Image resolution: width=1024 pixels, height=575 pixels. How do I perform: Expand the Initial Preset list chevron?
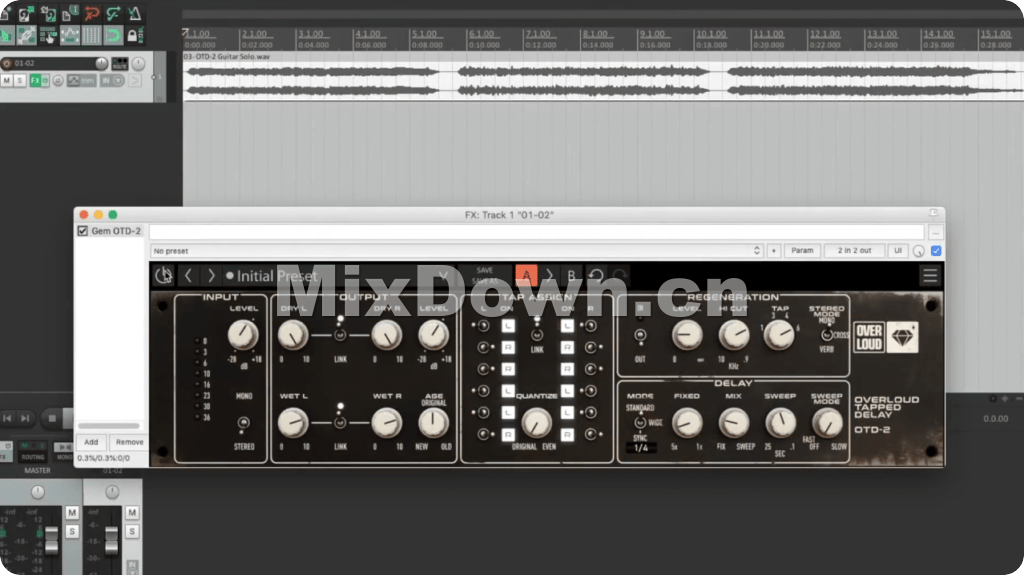(x=444, y=276)
